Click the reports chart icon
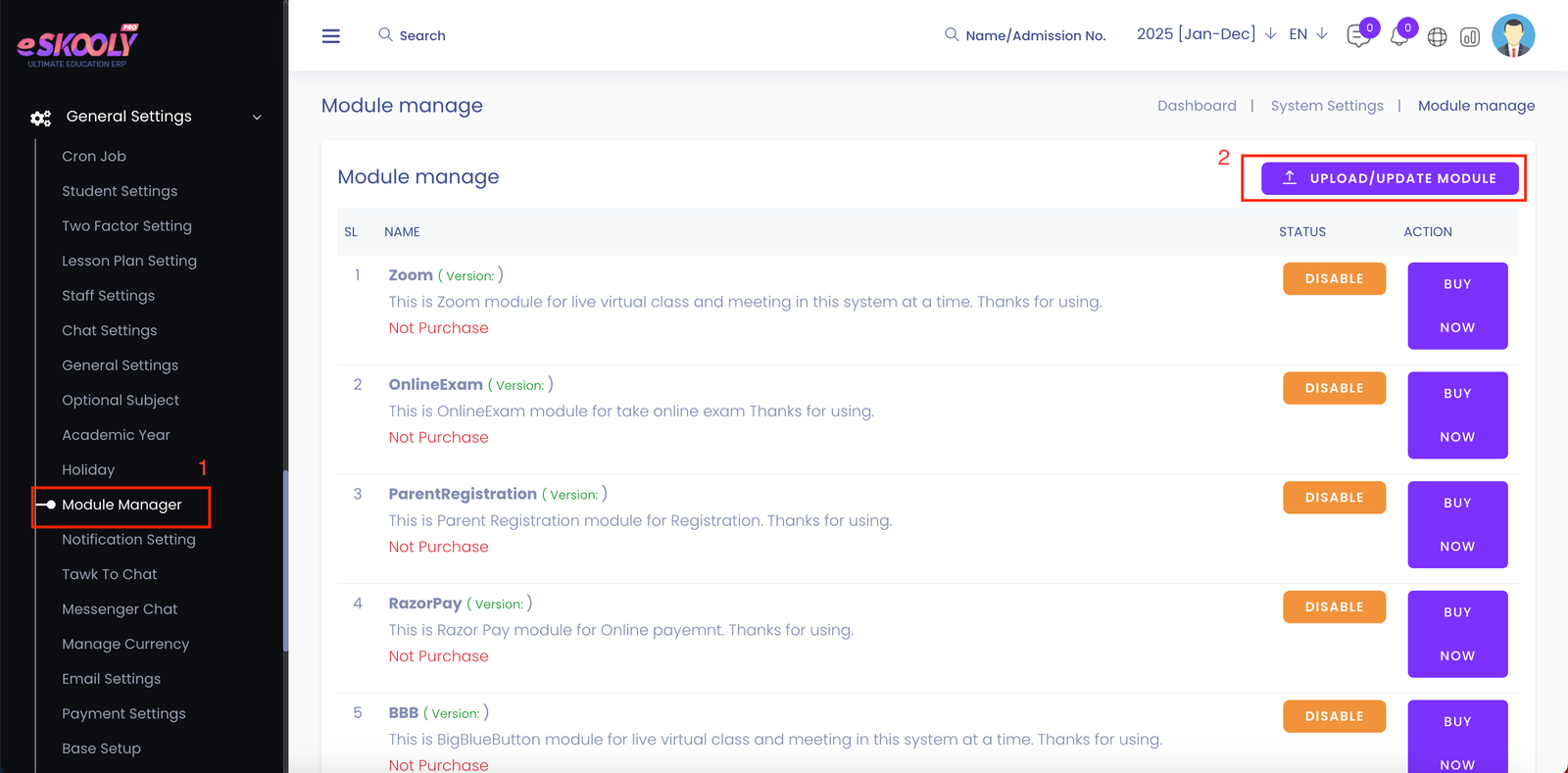This screenshot has width=1568, height=773. tap(1469, 37)
